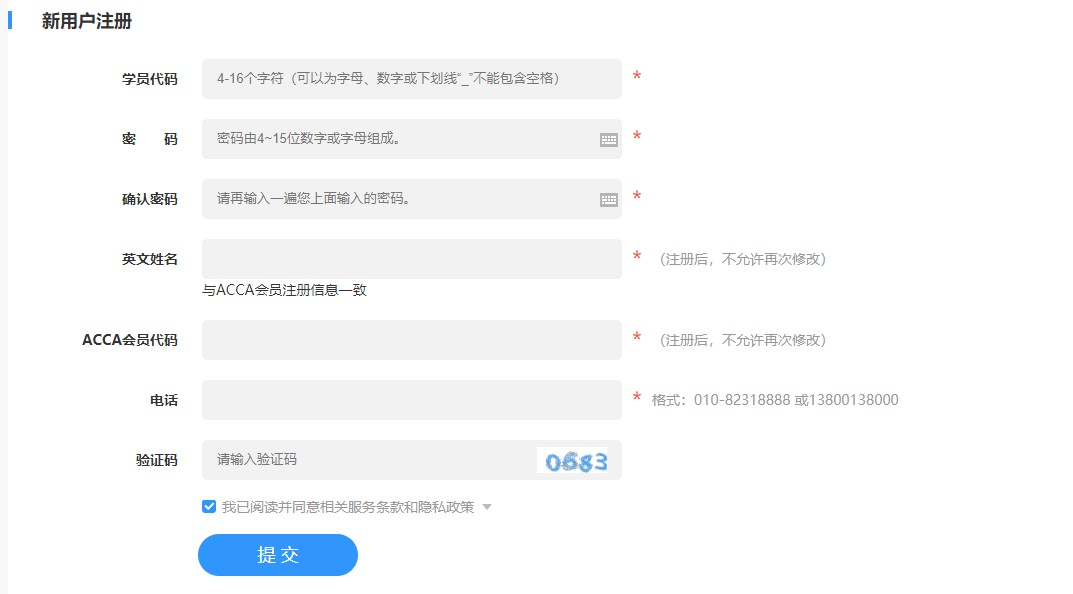Focus the 密码 input field
The height and width of the screenshot is (594, 1073).
(x=411, y=139)
